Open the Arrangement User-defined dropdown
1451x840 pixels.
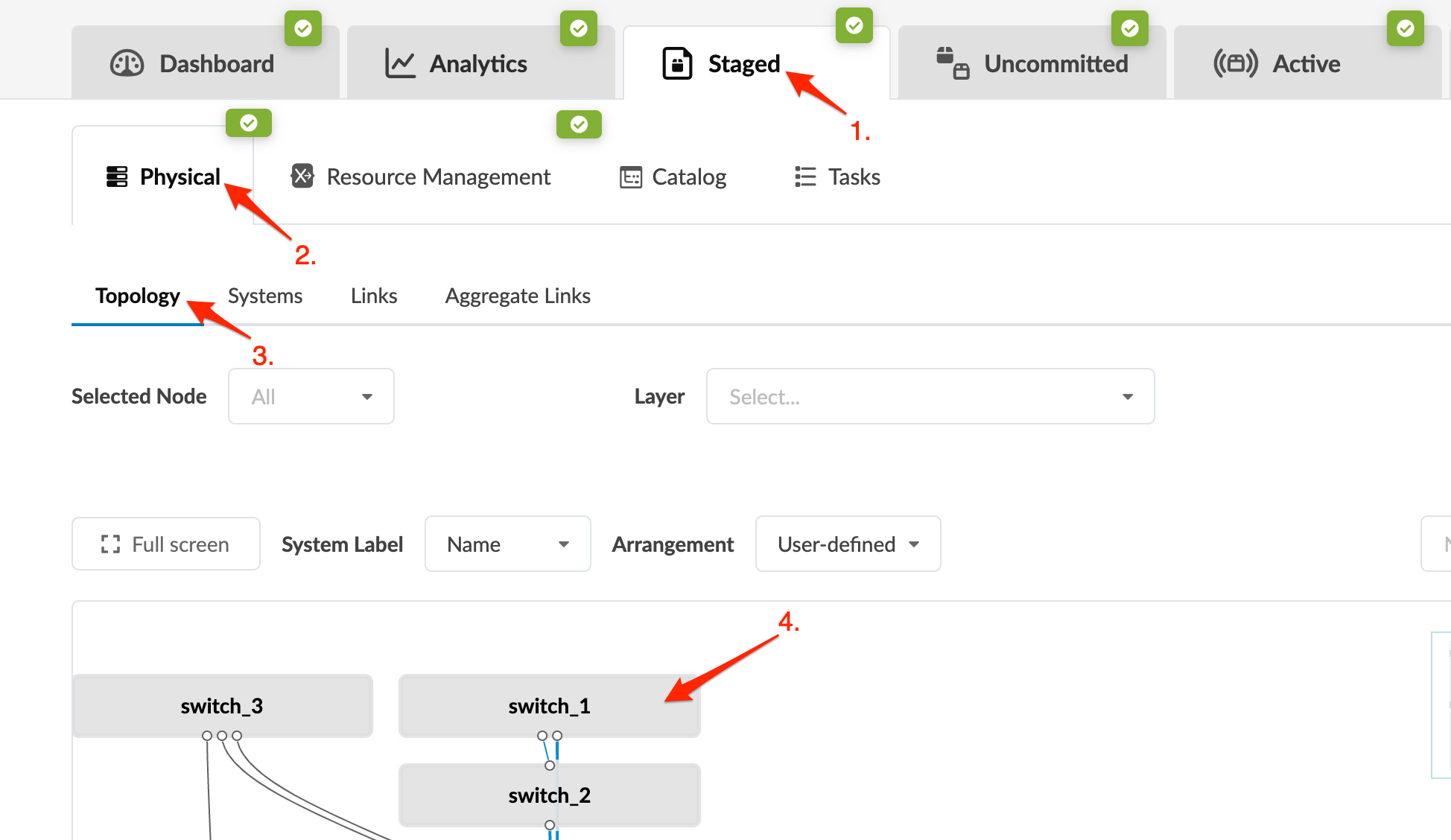[848, 544]
